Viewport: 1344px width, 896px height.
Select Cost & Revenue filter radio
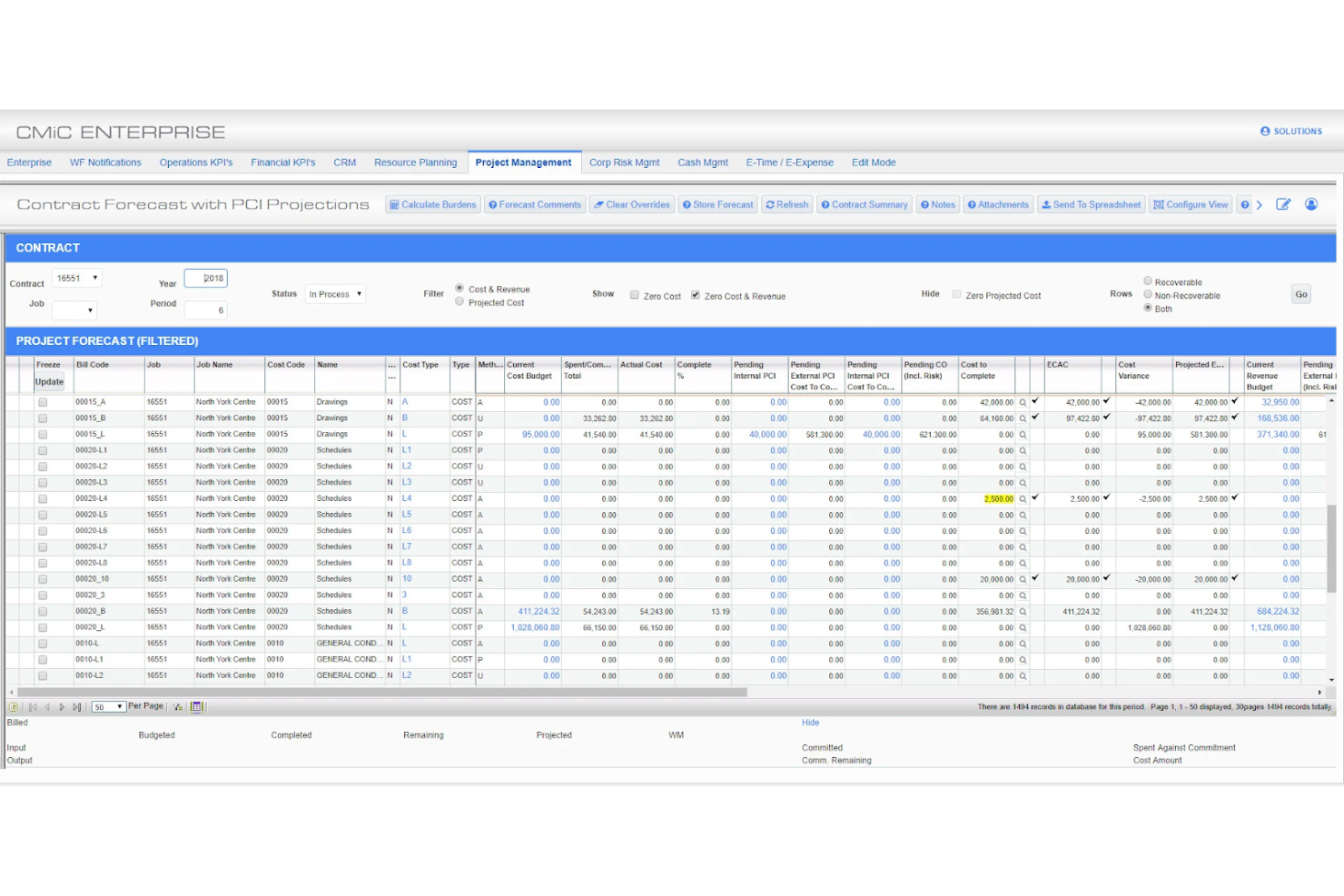pyautogui.click(x=460, y=288)
